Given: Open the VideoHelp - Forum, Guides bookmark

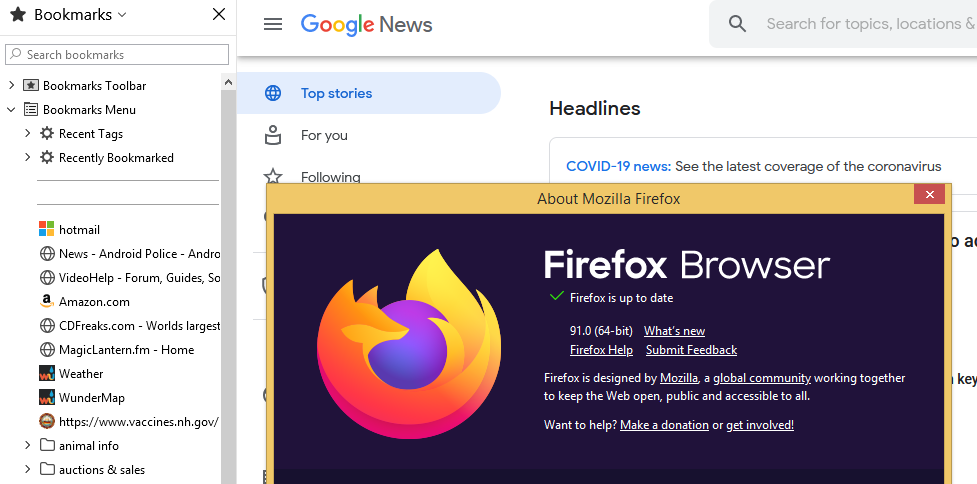Looking at the screenshot, I should 139,278.
